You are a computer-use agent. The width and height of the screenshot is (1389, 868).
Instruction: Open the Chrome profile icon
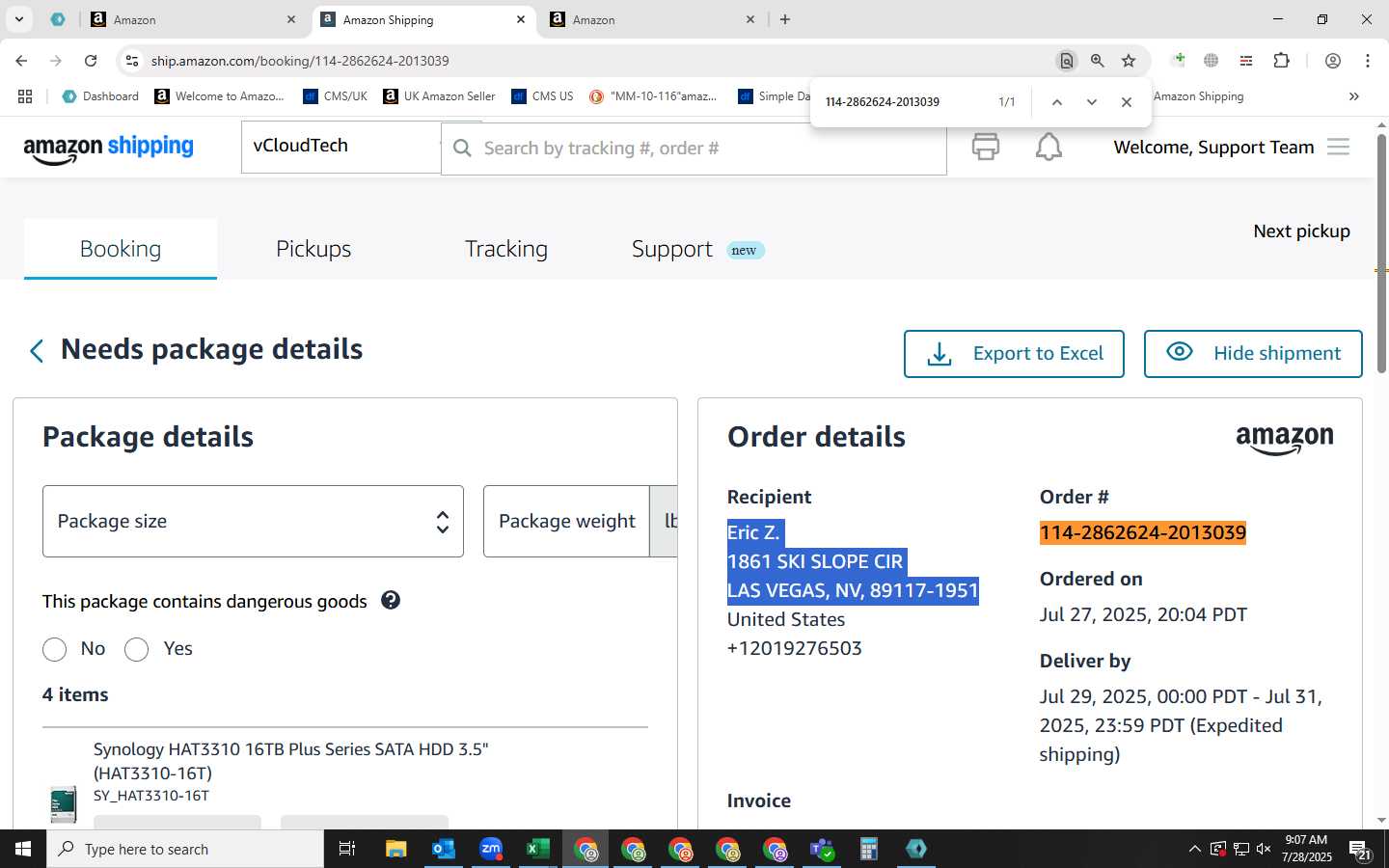[x=1333, y=61]
